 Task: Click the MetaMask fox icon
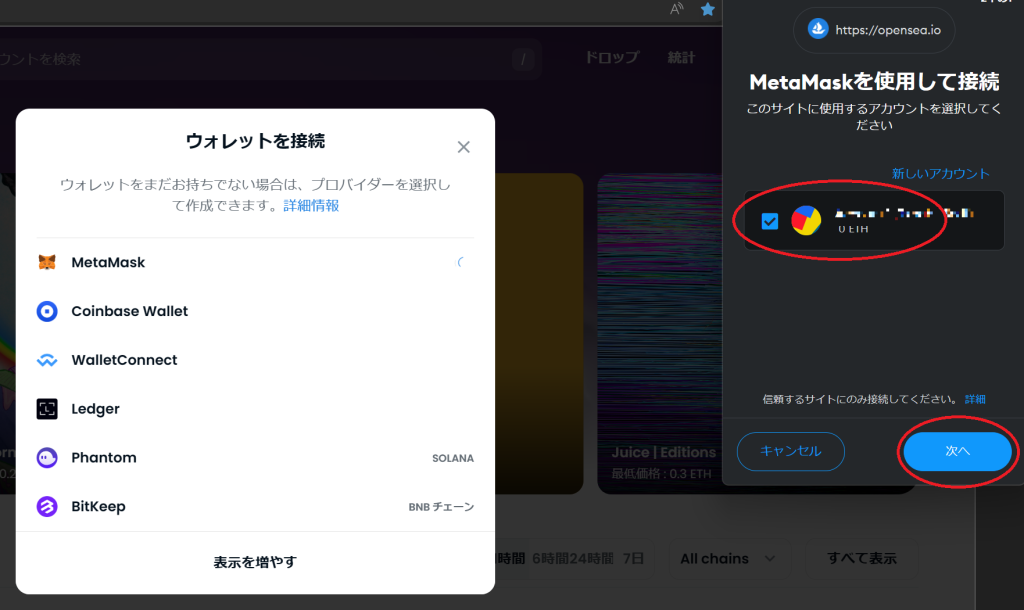[x=47, y=263]
